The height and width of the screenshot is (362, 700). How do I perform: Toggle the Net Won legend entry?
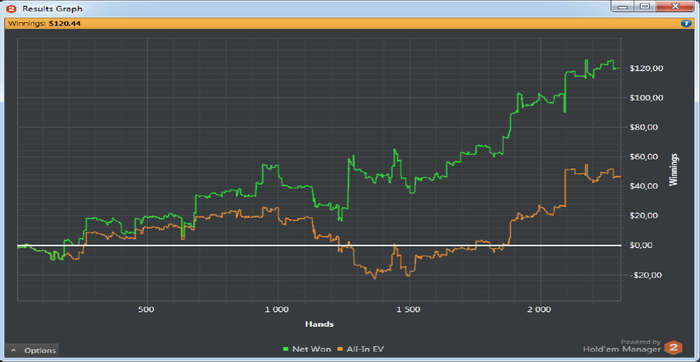[x=308, y=349]
